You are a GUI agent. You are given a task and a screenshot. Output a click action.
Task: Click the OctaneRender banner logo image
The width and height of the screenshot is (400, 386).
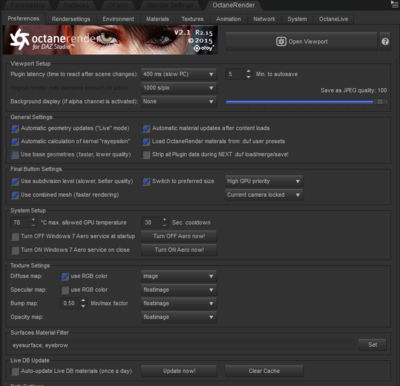(x=110, y=40)
